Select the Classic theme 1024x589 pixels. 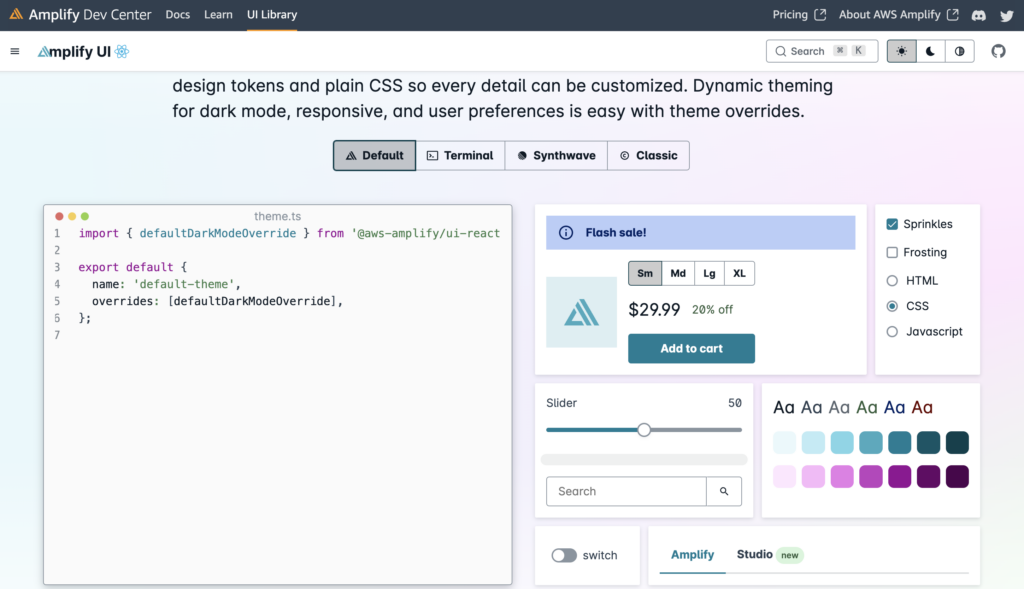(648, 155)
